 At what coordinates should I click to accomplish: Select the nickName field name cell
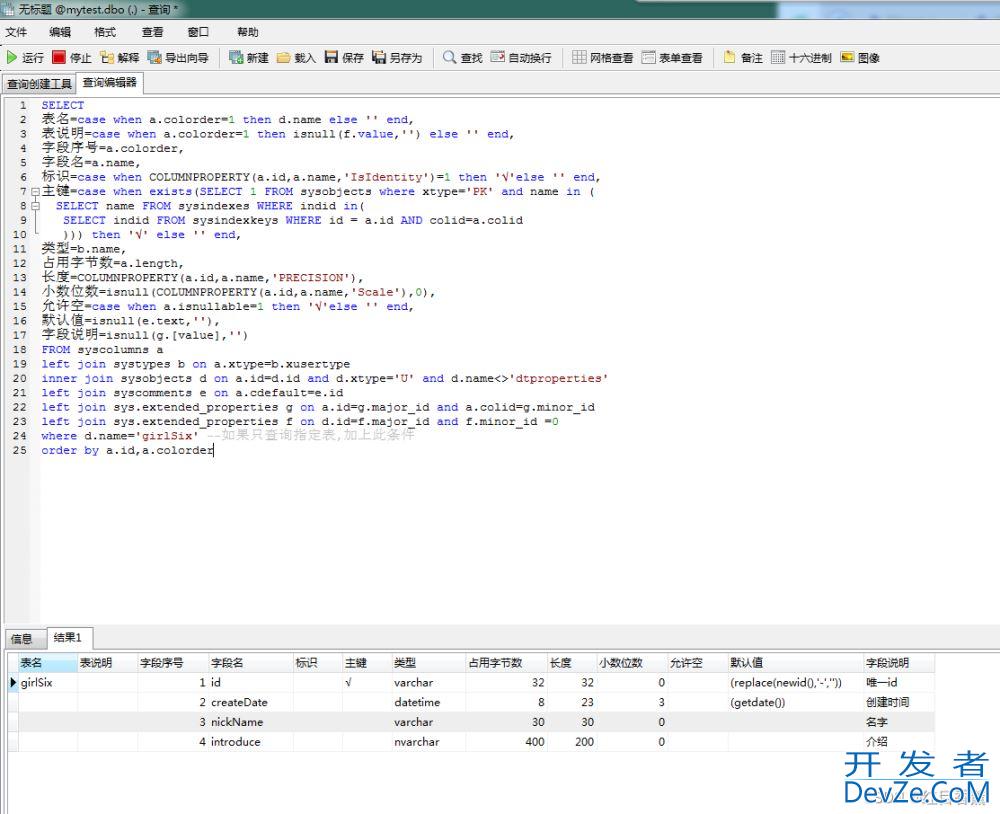coord(251,722)
